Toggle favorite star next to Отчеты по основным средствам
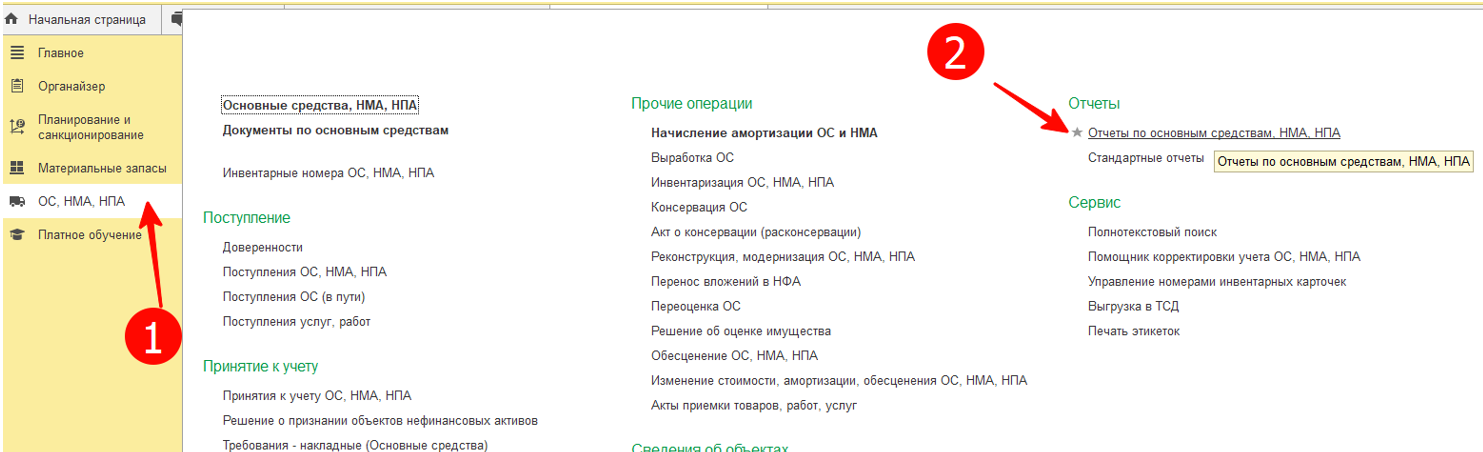 [x=1077, y=132]
